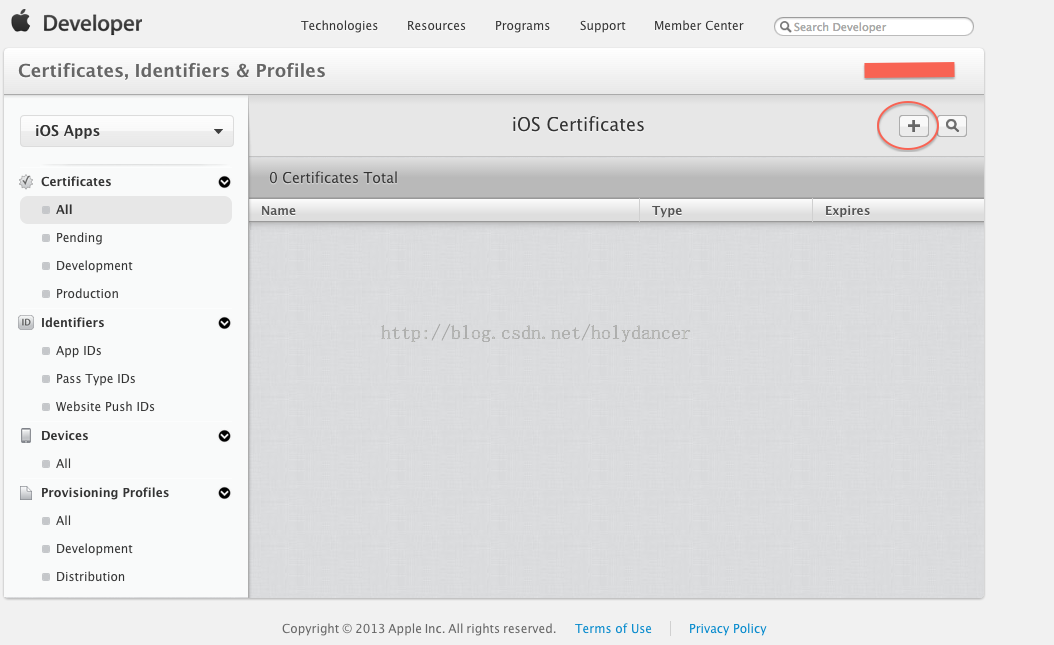This screenshot has width=1054, height=645.
Task: Open App IDs list
Action: pyautogui.click(x=79, y=351)
